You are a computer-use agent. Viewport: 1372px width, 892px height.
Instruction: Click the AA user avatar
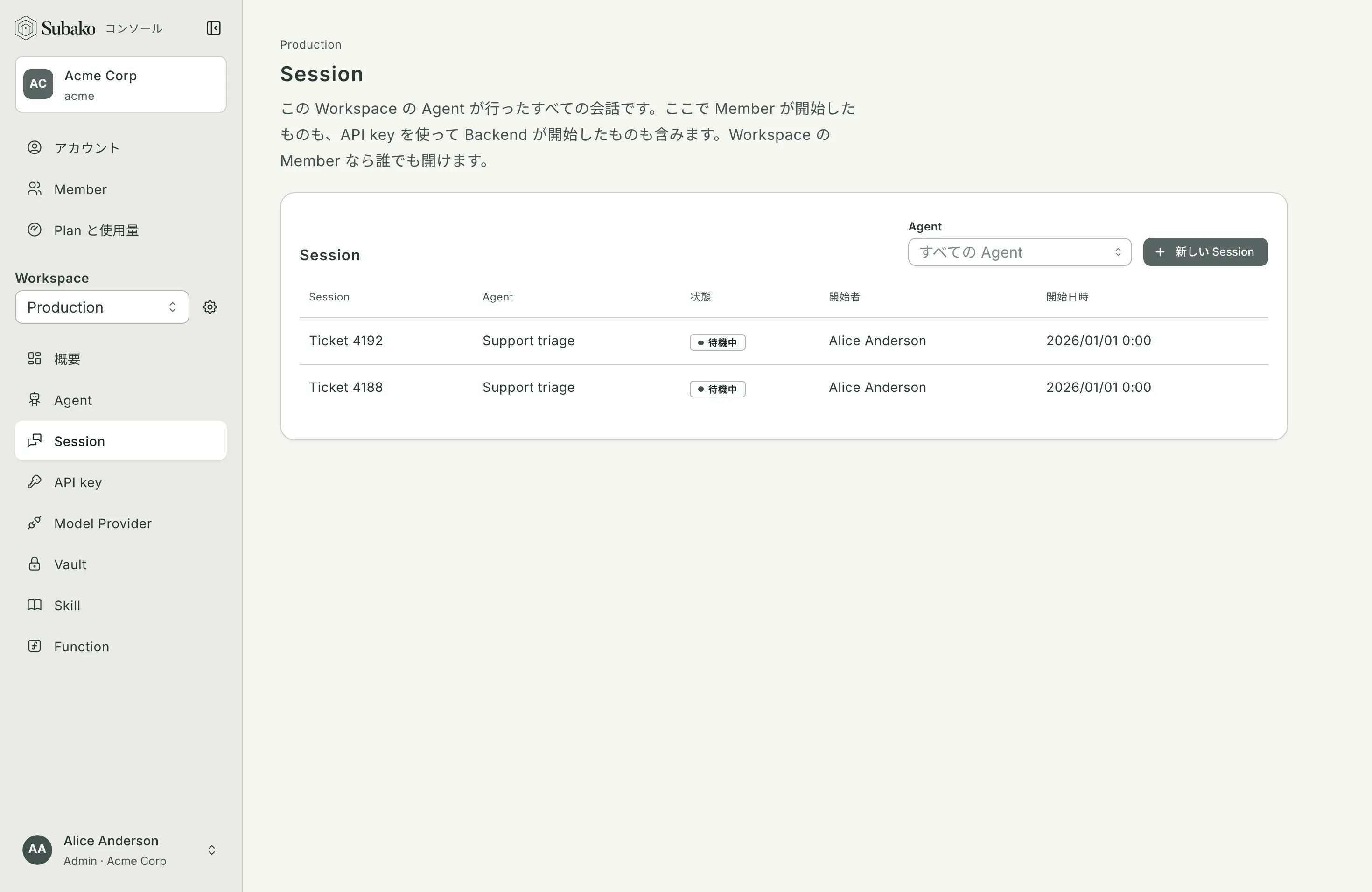(x=37, y=850)
